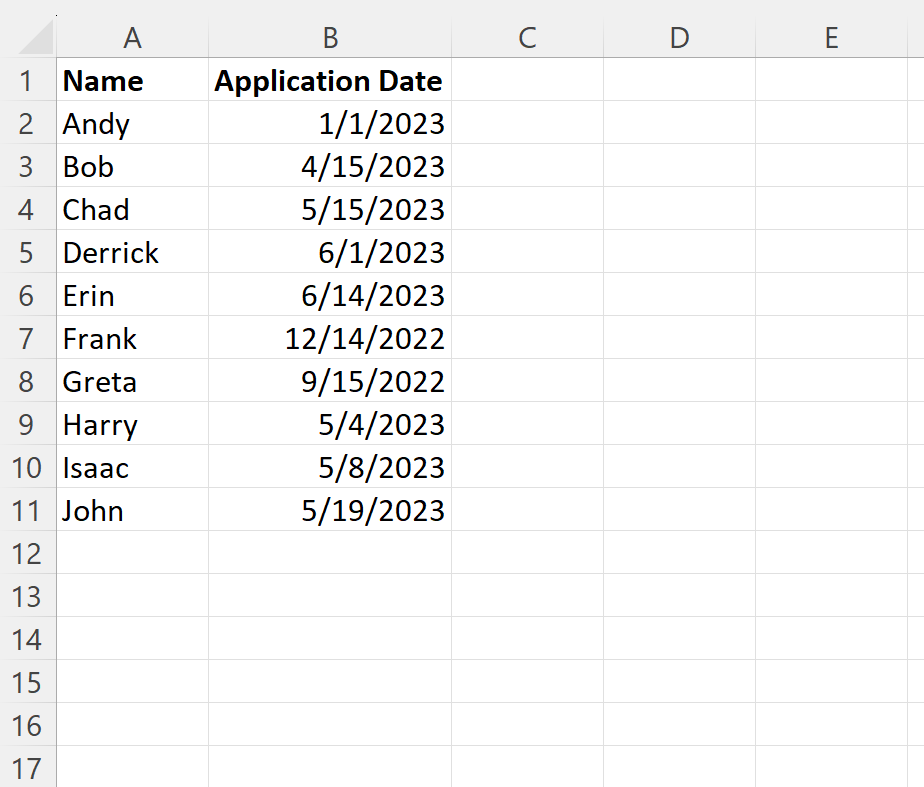
Task: Select column C header
Action: click(x=527, y=38)
